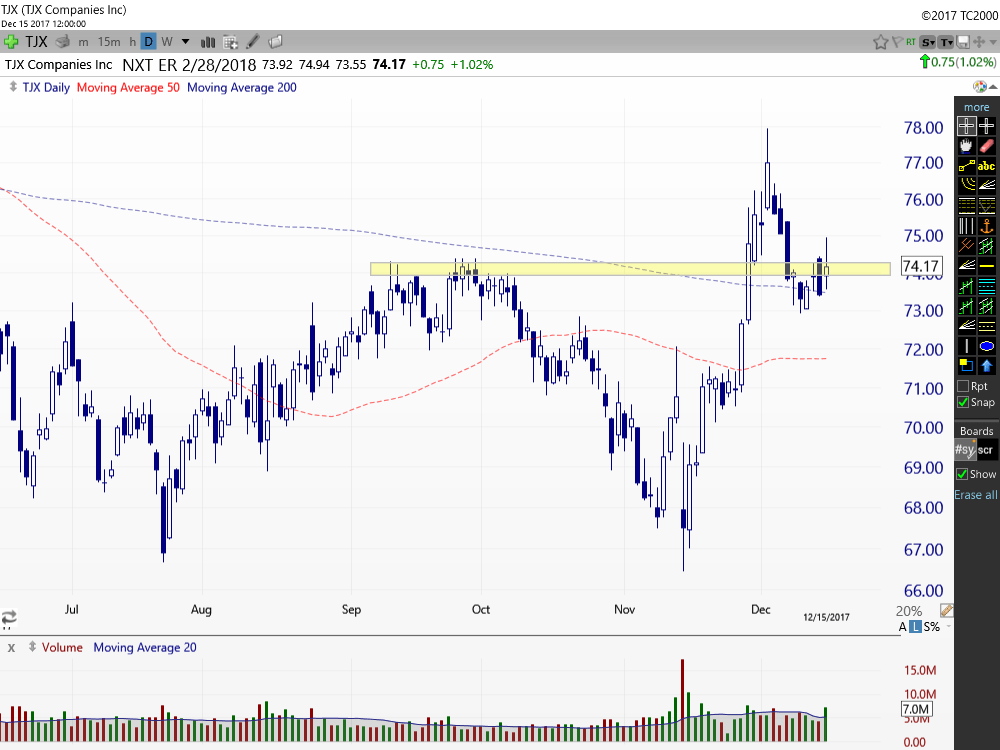This screenshot has width=1000, height=750.
Task: Click the more link above drawing tools
Action: (976, 107)
